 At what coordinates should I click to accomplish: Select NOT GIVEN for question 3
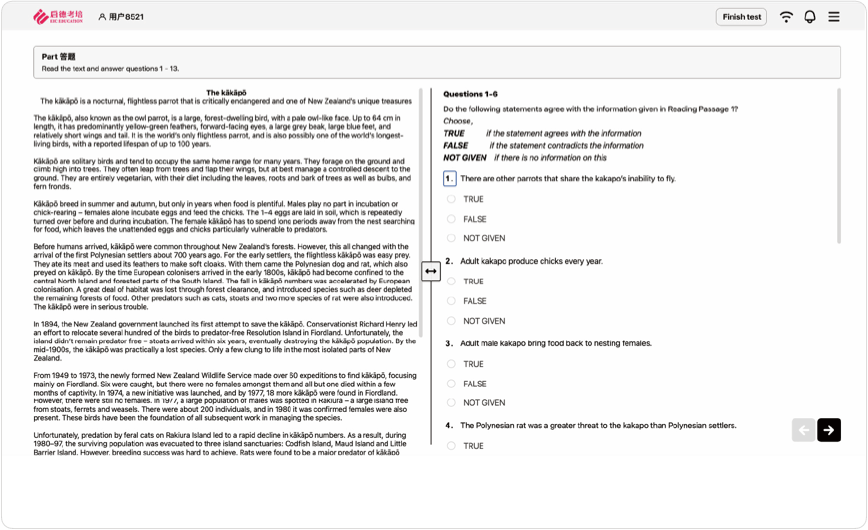(x=451, y=403)
